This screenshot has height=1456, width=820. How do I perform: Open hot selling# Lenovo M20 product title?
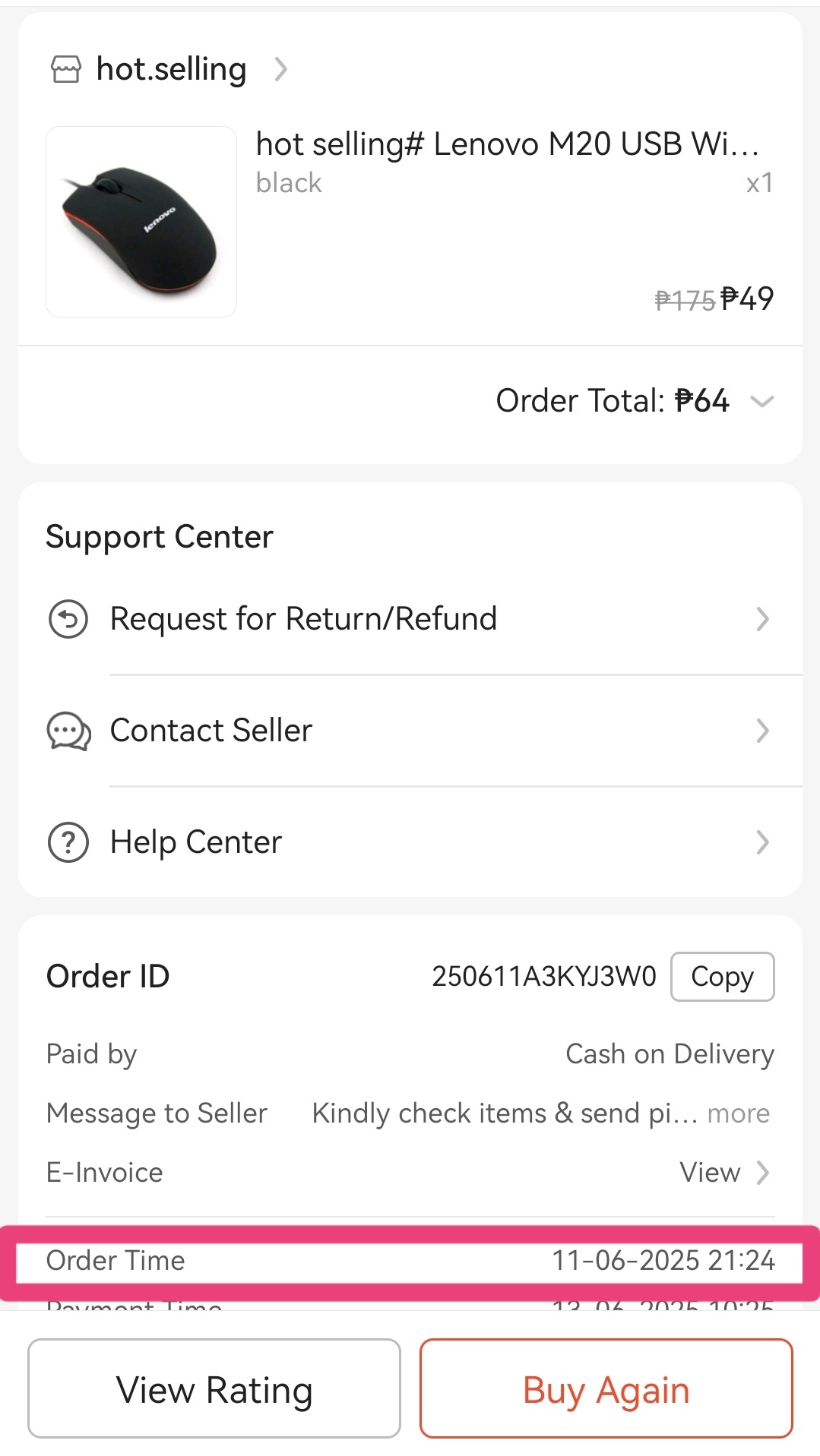[508, 144]
